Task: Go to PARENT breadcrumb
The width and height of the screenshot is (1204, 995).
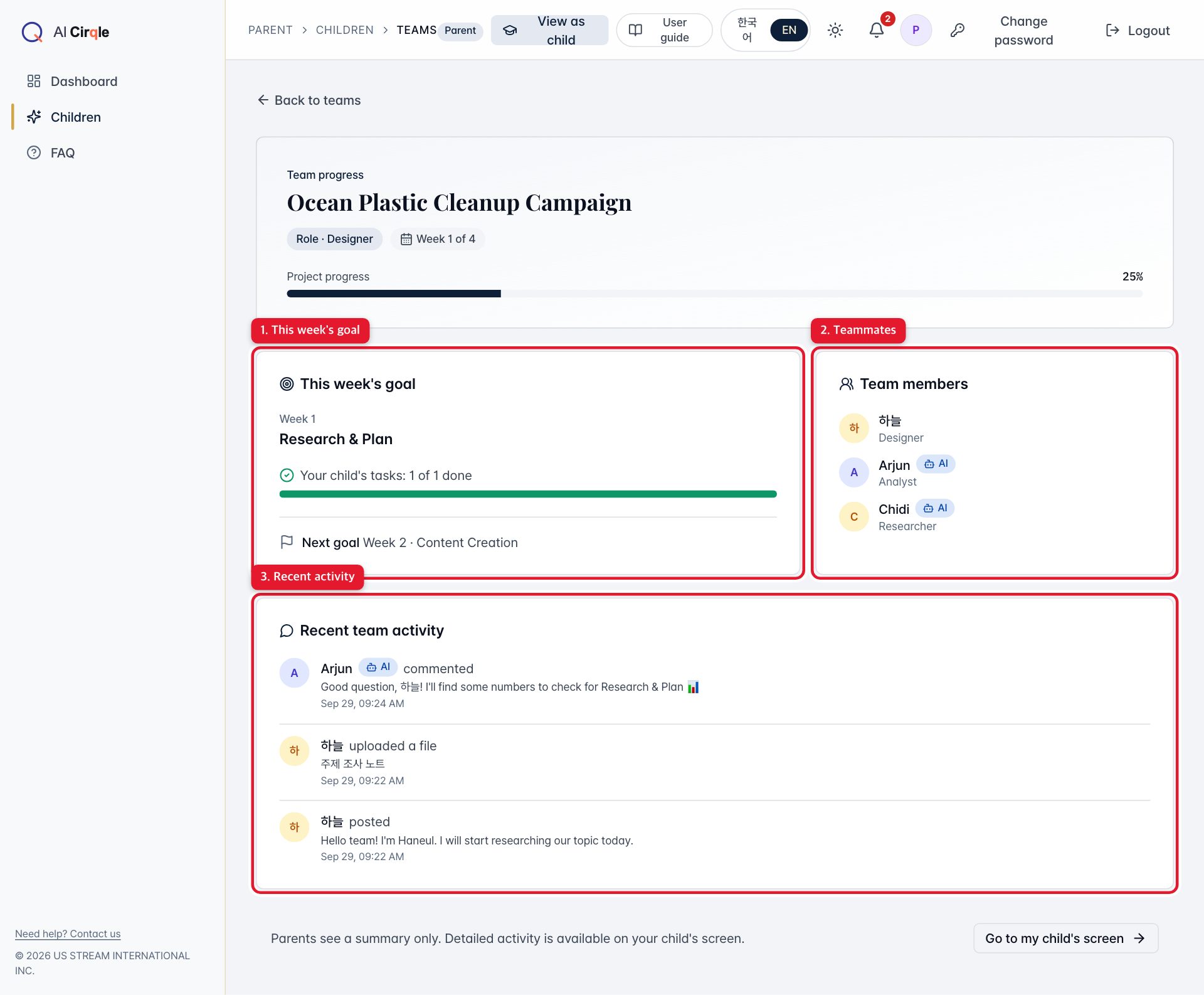Action: tap(270, 30)
